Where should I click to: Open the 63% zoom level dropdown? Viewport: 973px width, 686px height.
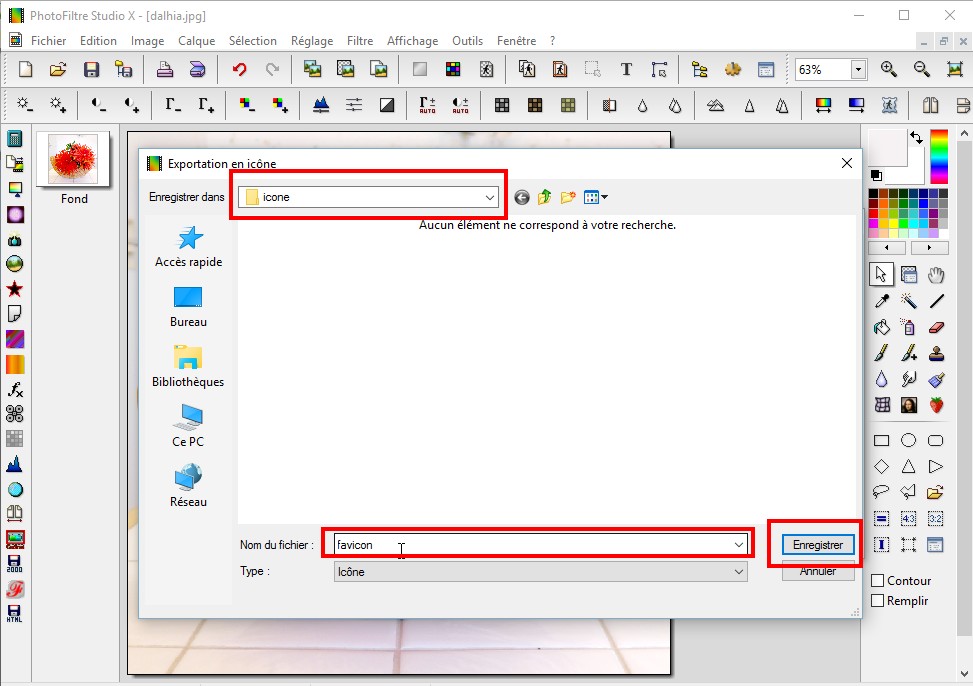pyautogui.click(x=859, y=70)
